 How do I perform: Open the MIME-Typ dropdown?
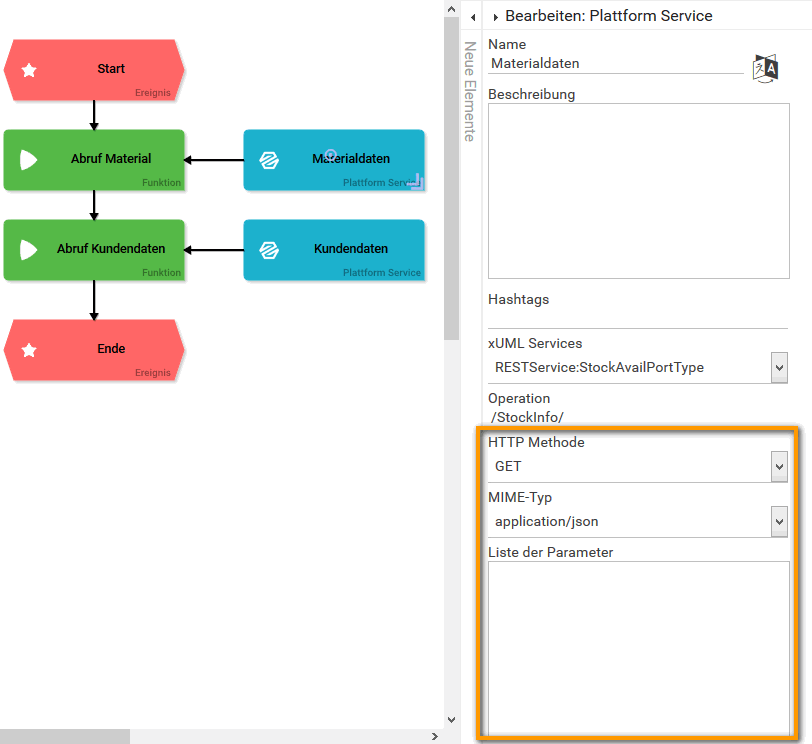pos(779,521)
